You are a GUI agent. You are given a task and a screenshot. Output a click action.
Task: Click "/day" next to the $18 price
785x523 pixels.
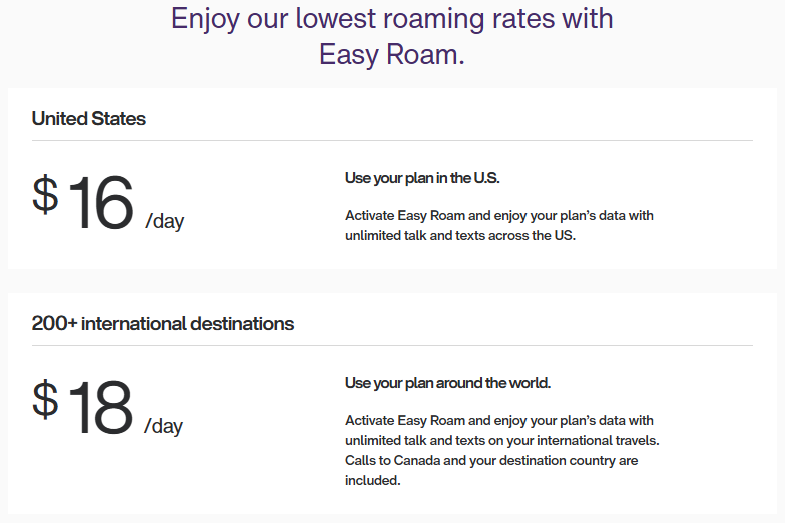pos(165,426)
